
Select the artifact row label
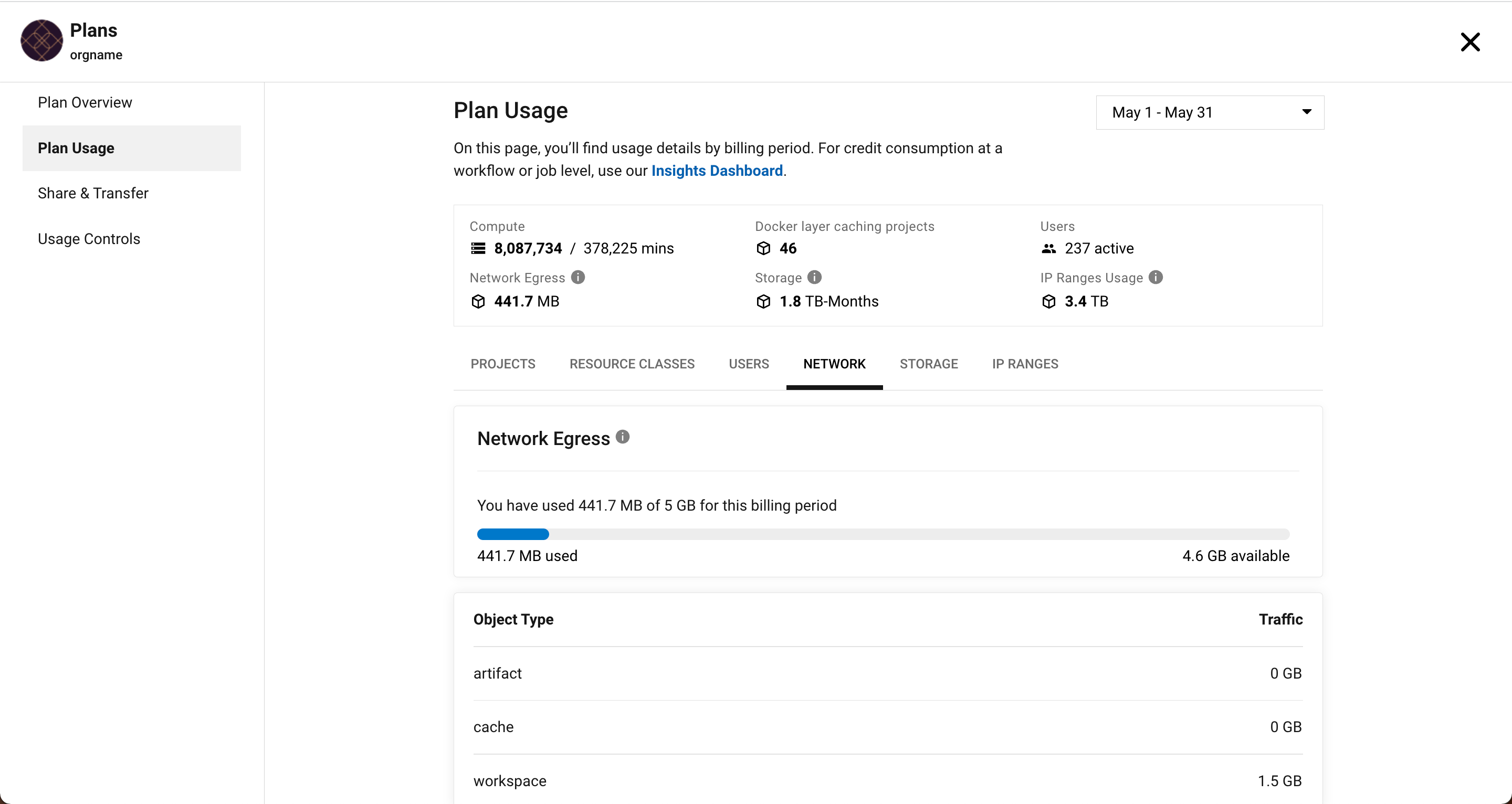(498, 674)
